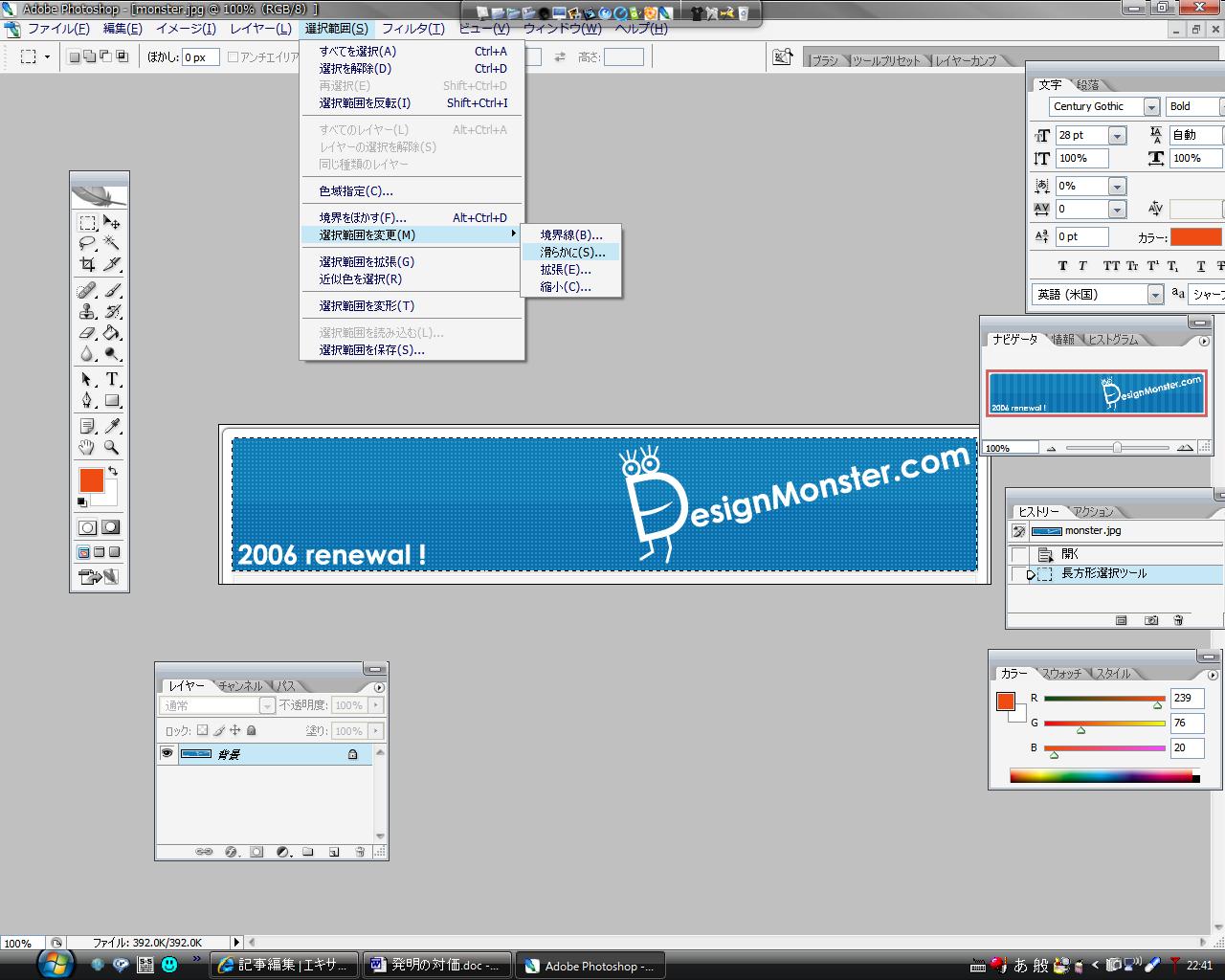Delete layer using Layers panel trash icon

click(x=360, y=851)
